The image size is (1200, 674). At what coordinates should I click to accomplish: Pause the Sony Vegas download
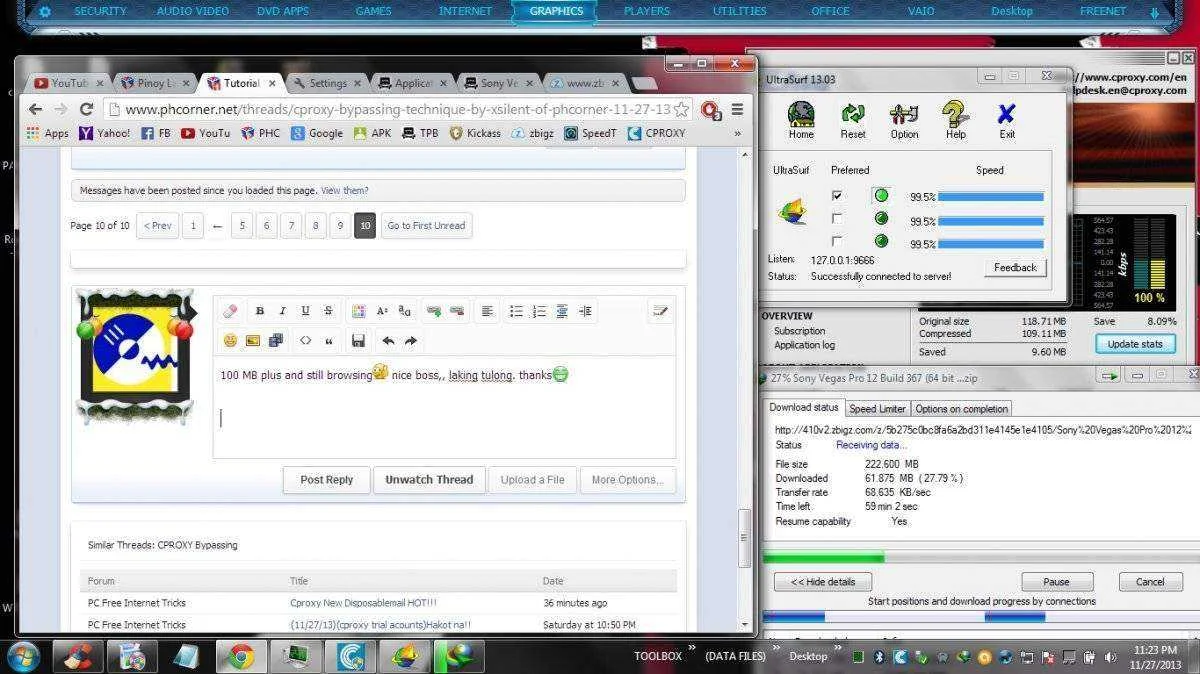[x=1057, y=581]
